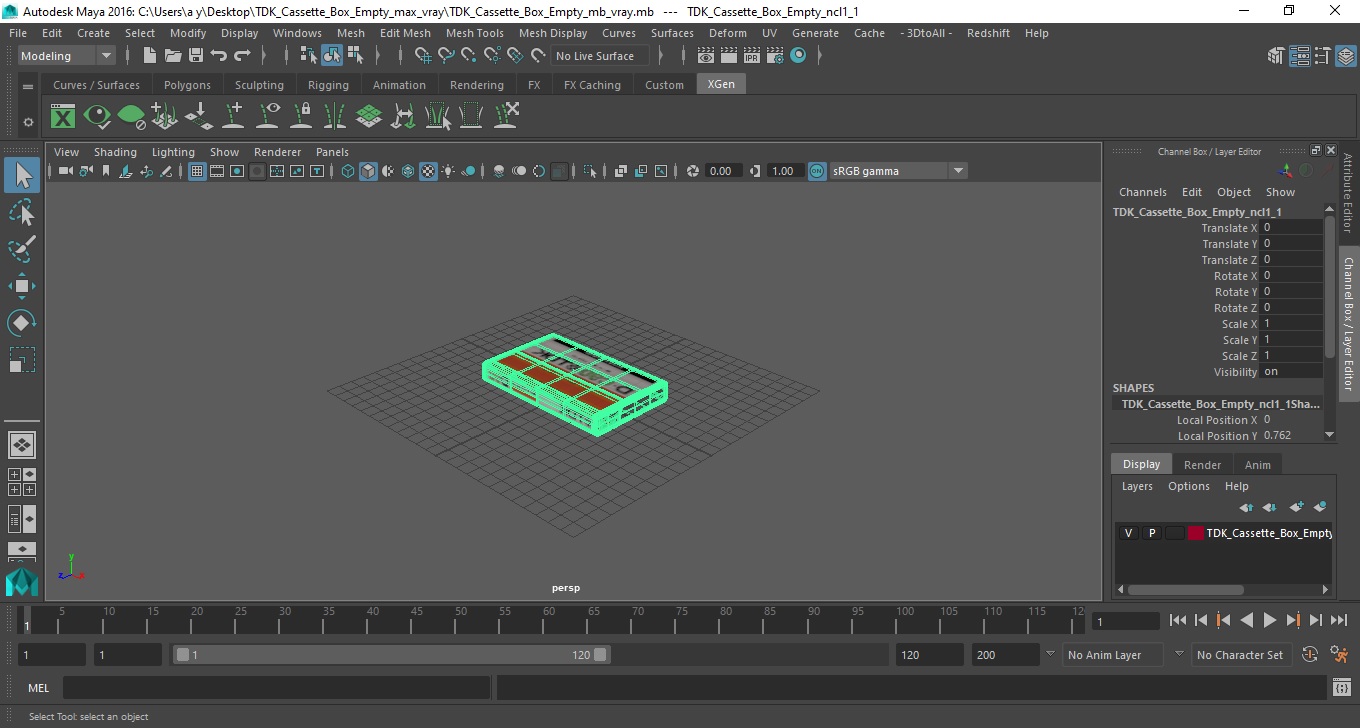Open the XGen window shelf icon
Image resolution: width=1360 pixels, height=728 pixels.
tap(63, 116)
